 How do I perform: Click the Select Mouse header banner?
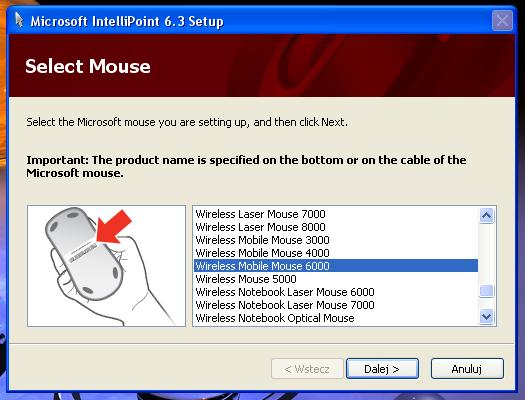click(262, 66)
